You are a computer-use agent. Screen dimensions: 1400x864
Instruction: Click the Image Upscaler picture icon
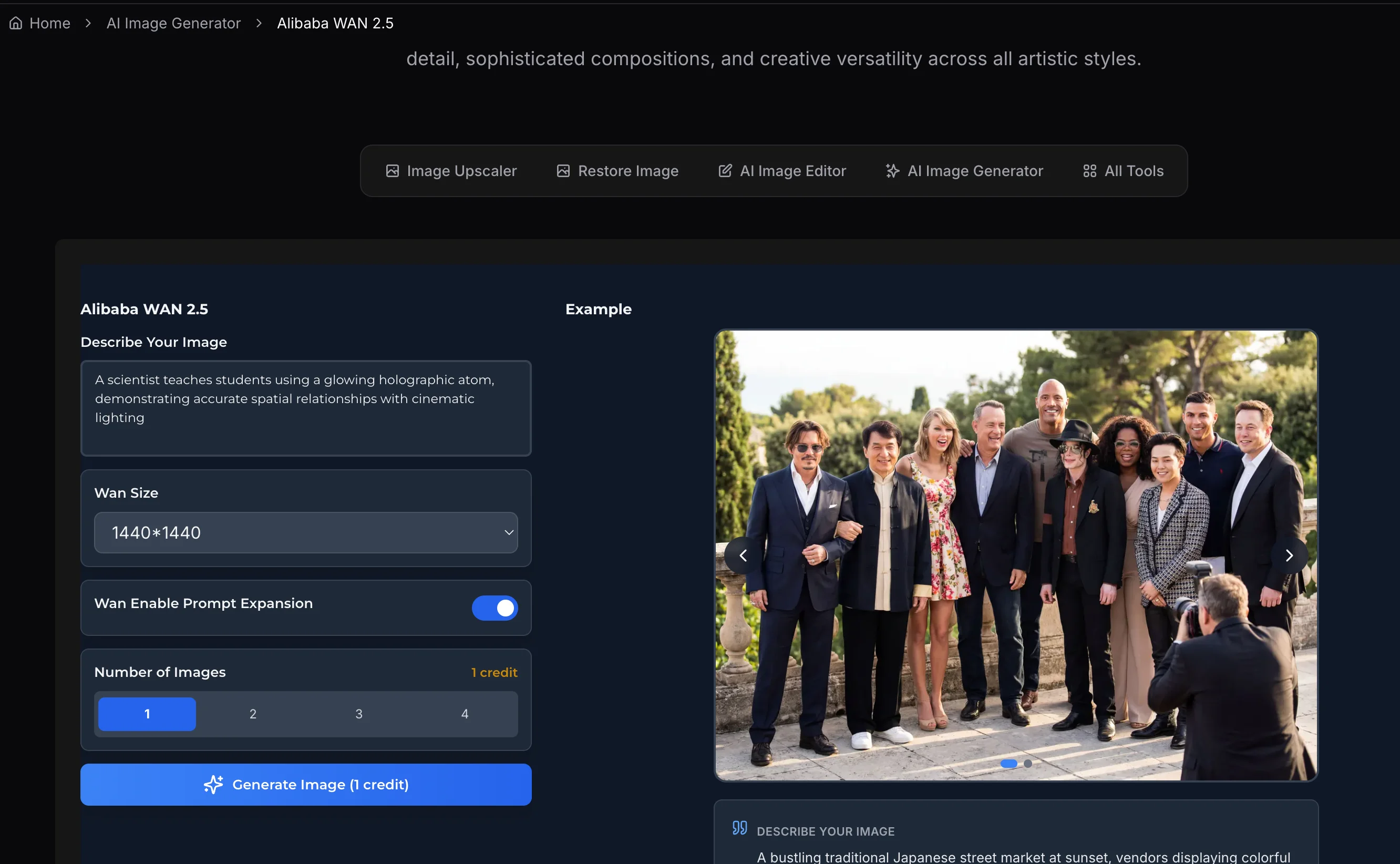click(x=392, y=171)
